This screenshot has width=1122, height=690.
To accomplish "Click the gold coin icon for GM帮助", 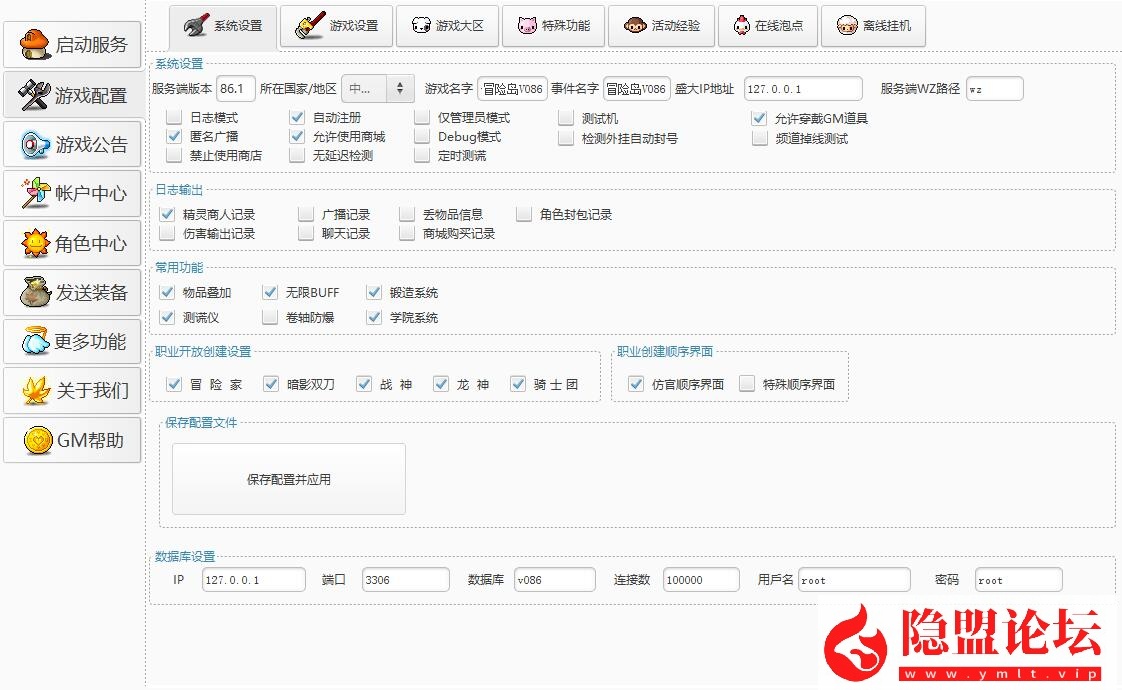I will point(37,440).
